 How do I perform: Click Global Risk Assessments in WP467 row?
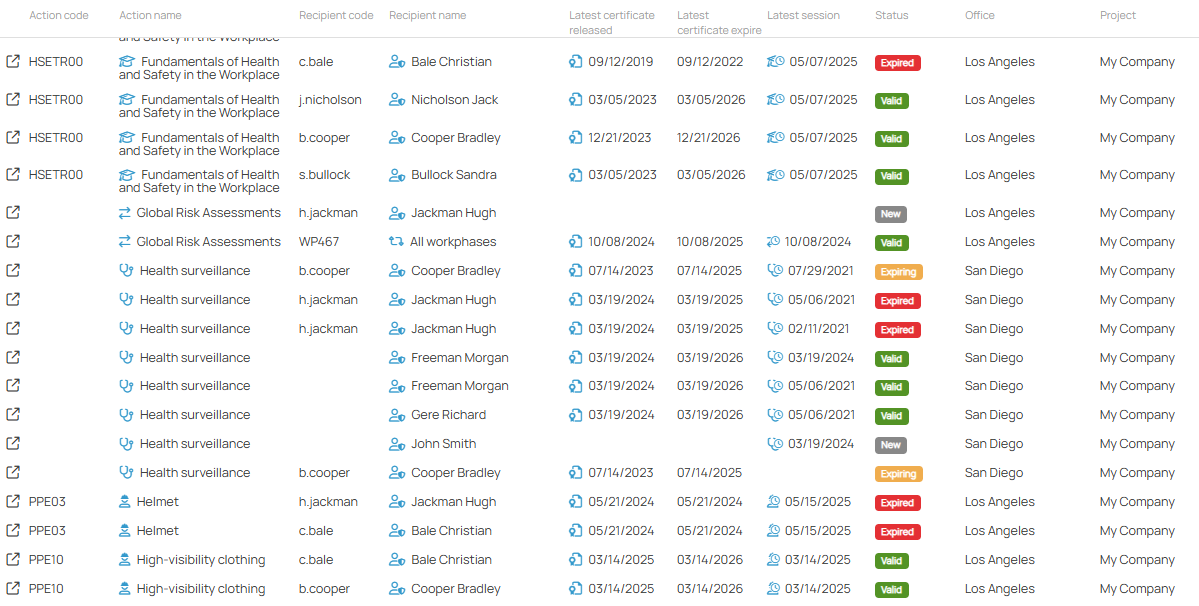[209, 241]
